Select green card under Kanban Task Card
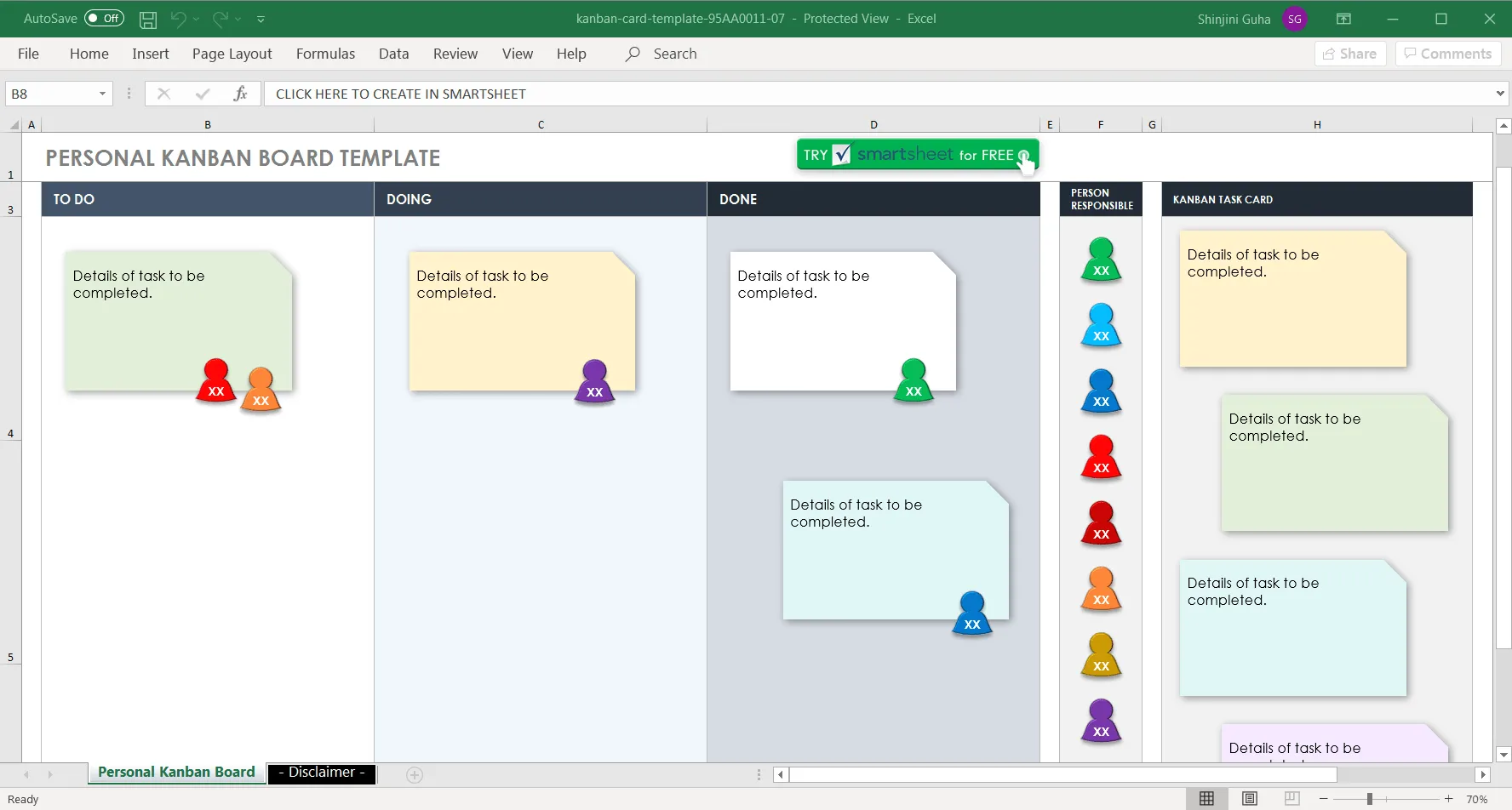The image size is (1512, 810). click(1335, 464)
